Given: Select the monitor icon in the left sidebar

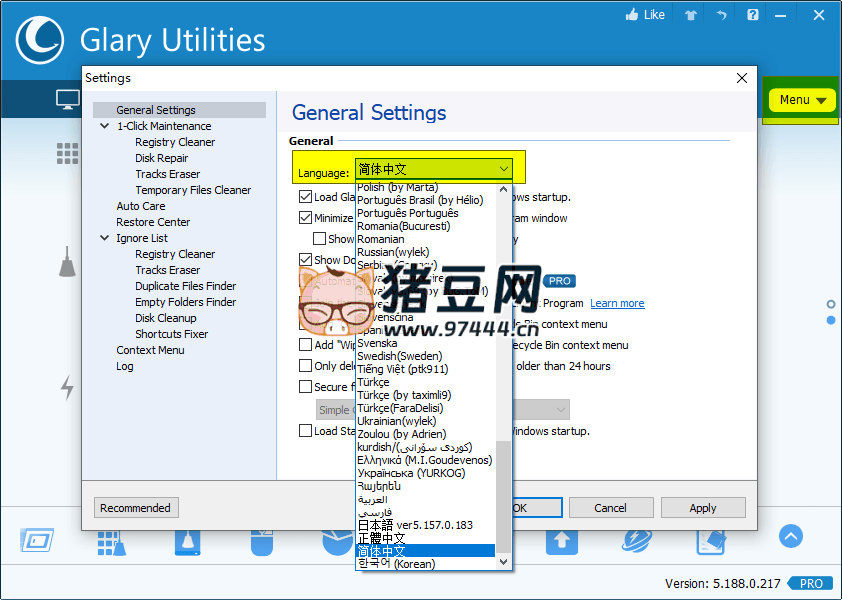Looking at the screenshot, I should click(66, 100).
